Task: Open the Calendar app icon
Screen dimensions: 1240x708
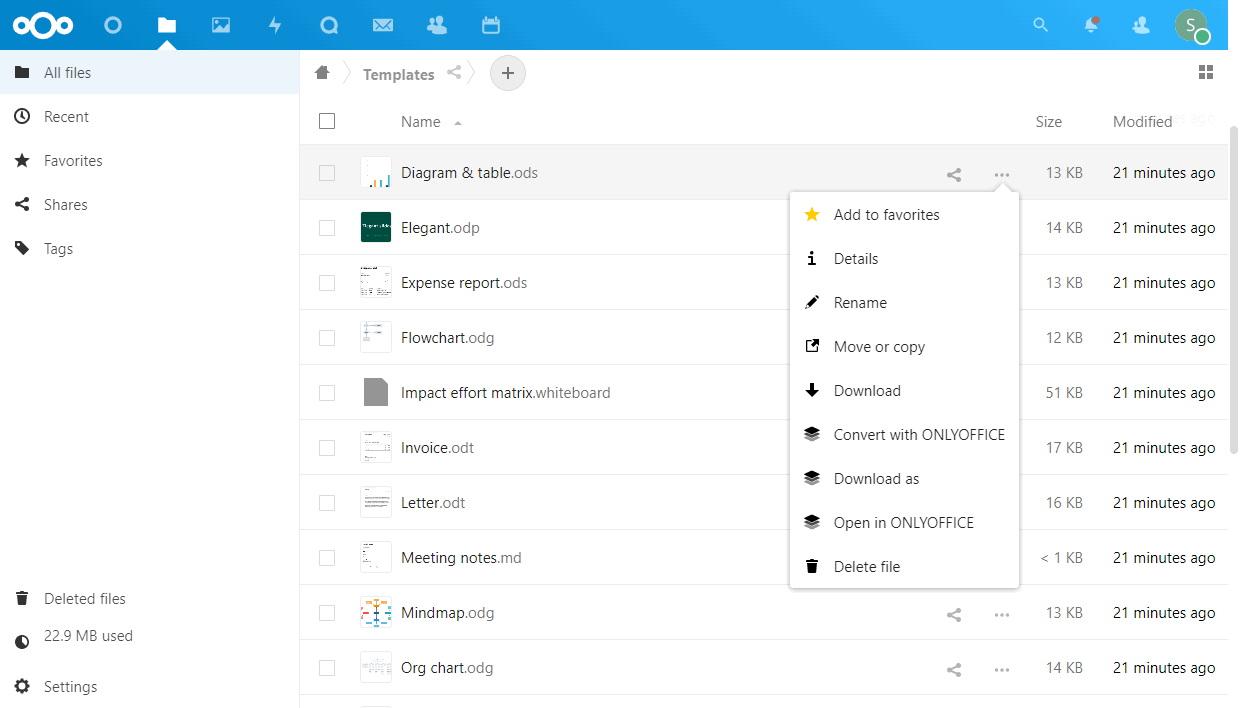Action: pos(490,25)
